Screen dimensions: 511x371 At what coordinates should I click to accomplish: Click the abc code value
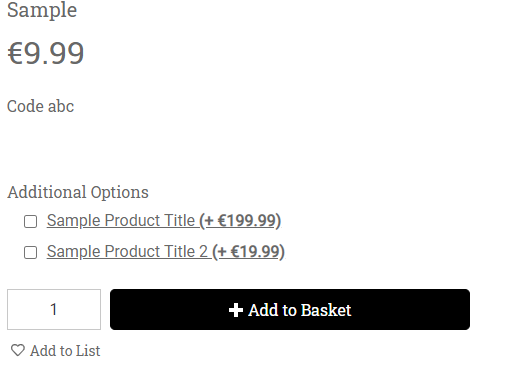pos(61,106)
